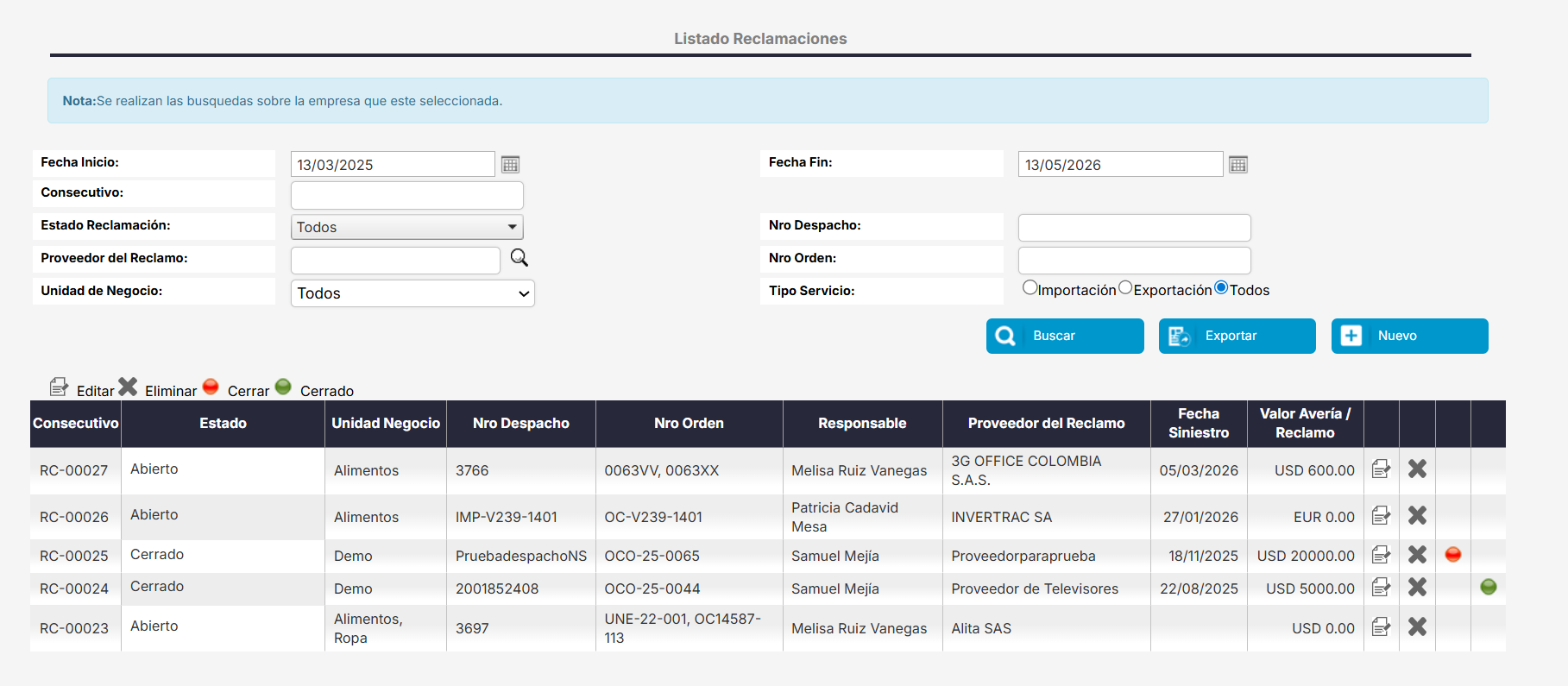Select the Exportación radio button

point(1125,288)
